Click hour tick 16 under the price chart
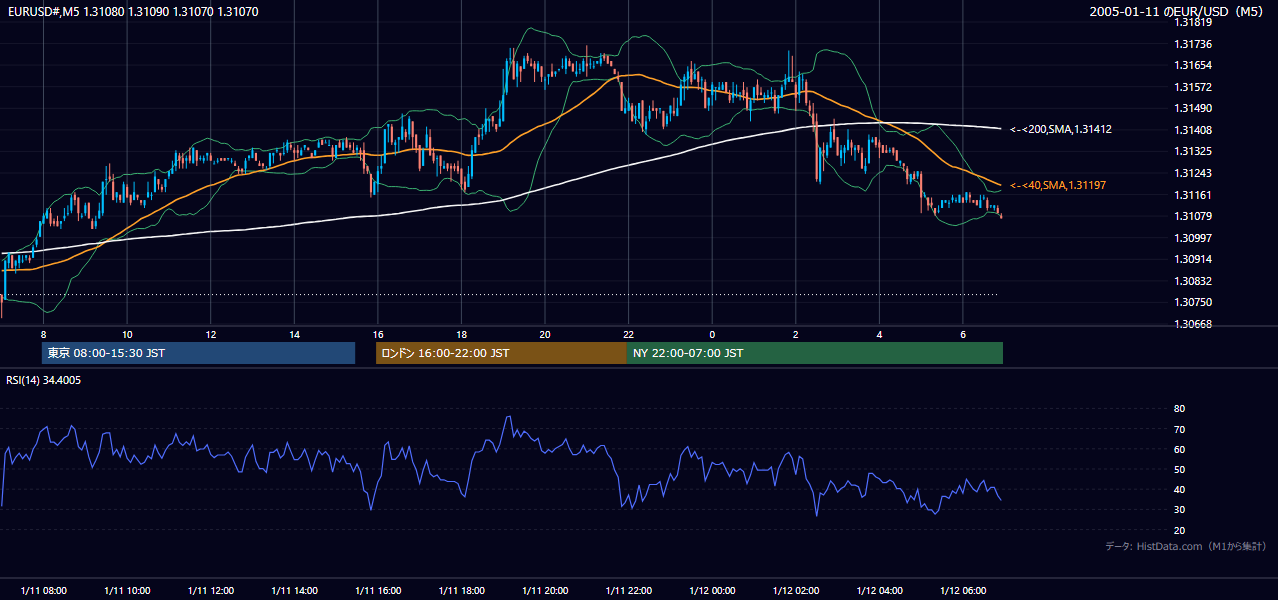The image size is (1278, 600). (377, 334)
